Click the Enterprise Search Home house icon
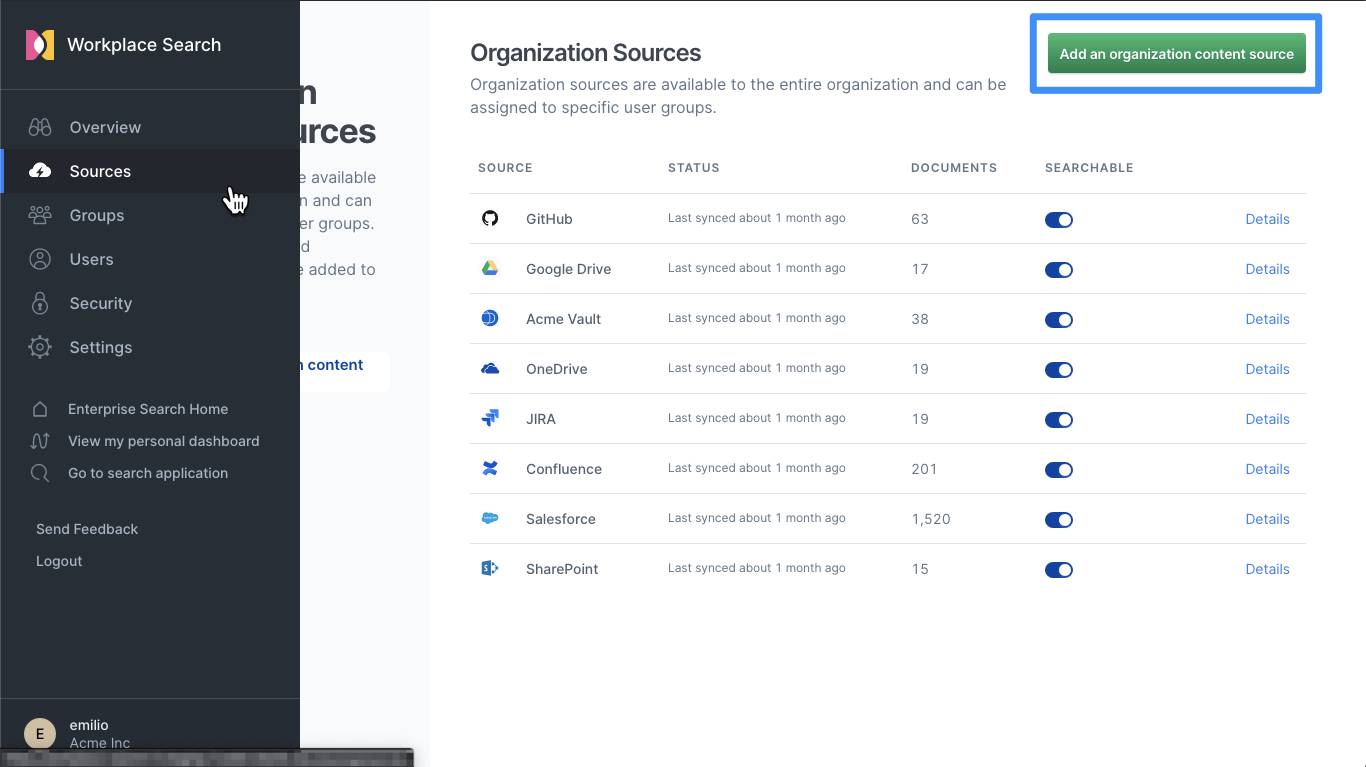 point(40,409)
